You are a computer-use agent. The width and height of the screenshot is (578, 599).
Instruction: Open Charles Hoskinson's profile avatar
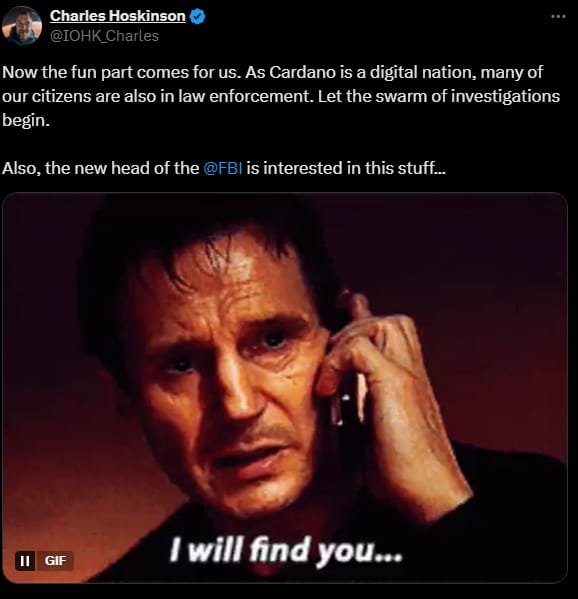(22, 26)
